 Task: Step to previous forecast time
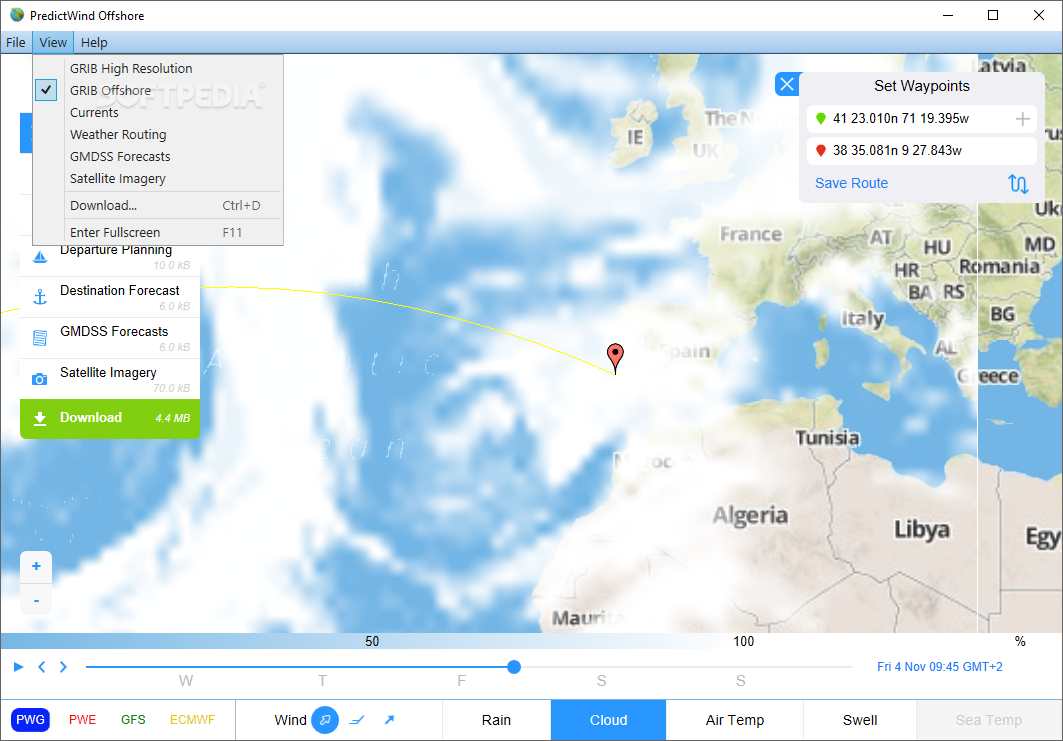pyautogui.click(x=41, y=667)
